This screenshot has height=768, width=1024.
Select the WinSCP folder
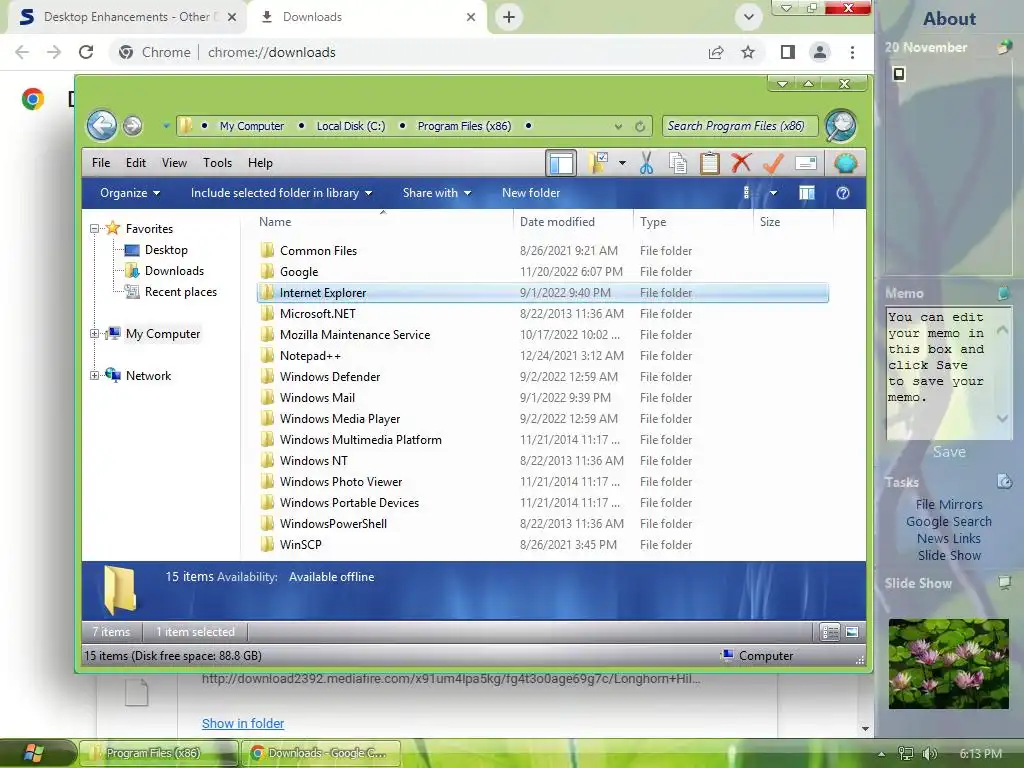pos(543,545)
